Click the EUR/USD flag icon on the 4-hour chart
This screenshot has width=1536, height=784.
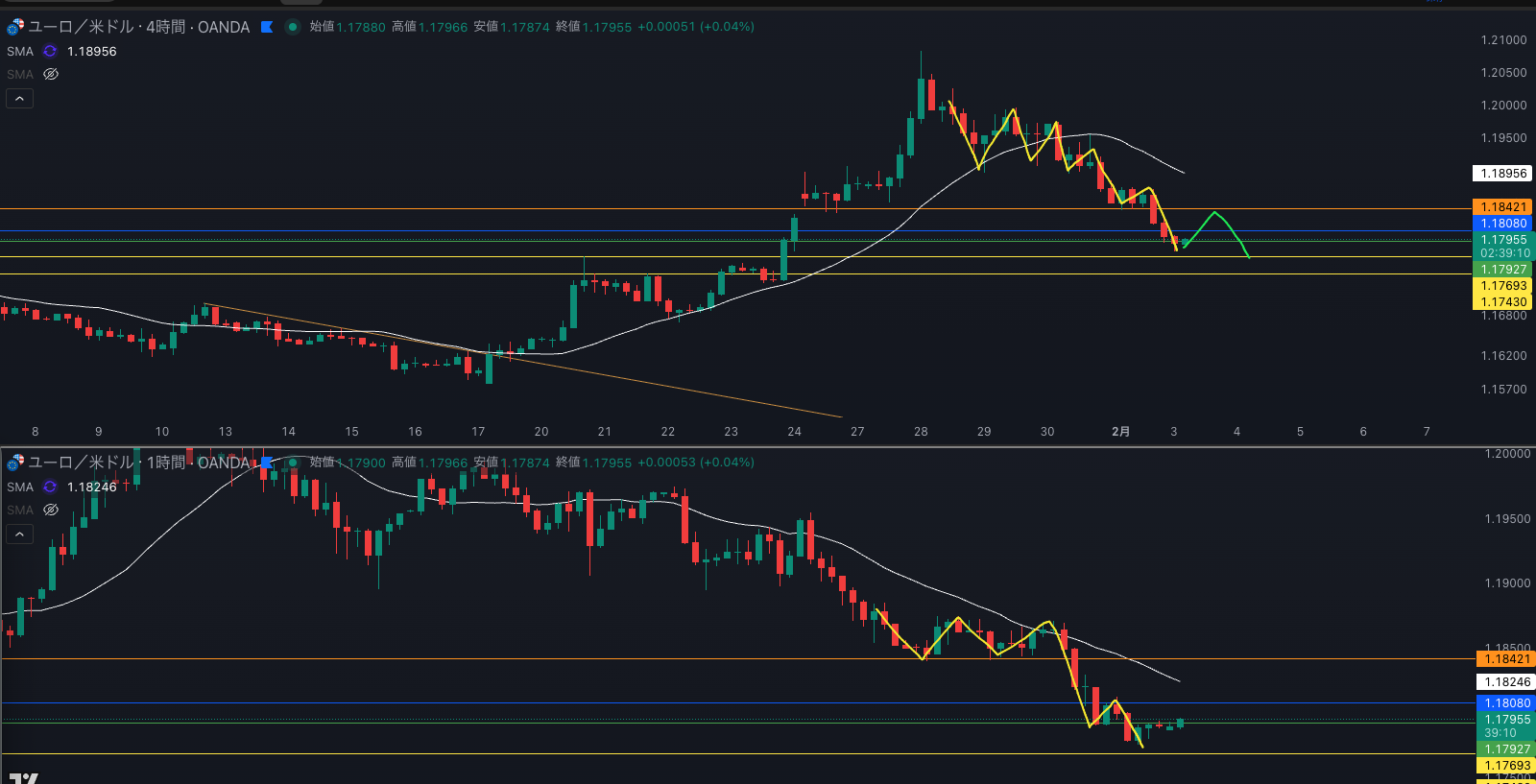pyautogui.click(x=15, y=27)
